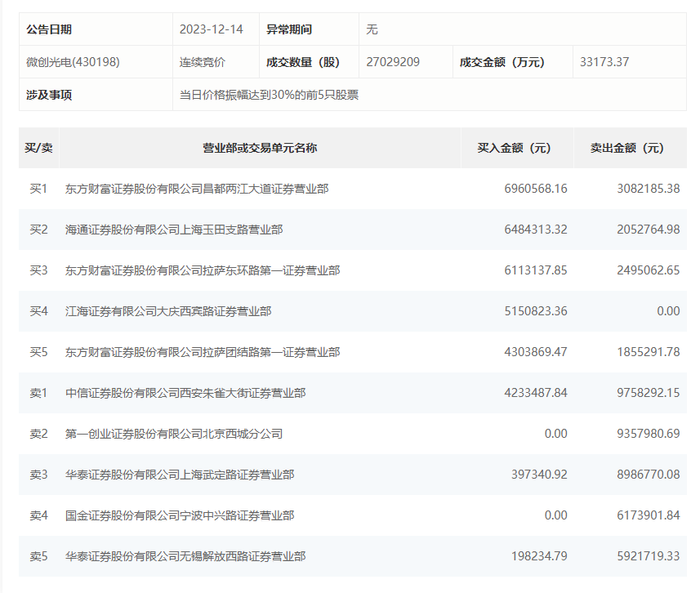700x593 pixels.
Task: Click the 卖4 row label
Action: pos(38,516)
